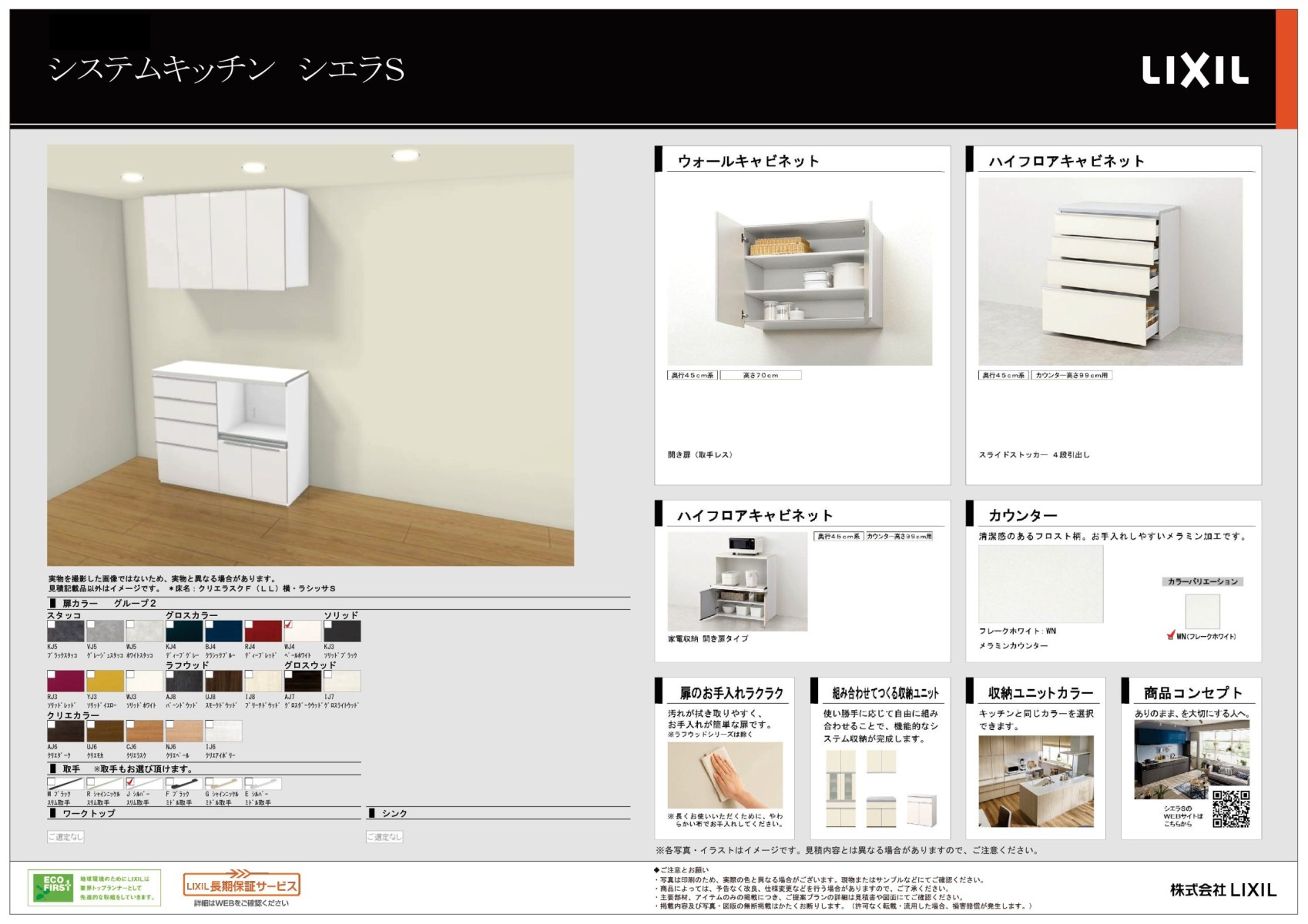1308x924 pixels.
Task: Click the 詳細はWEBをご確認ください text
Action: click(x=241, y=904)
